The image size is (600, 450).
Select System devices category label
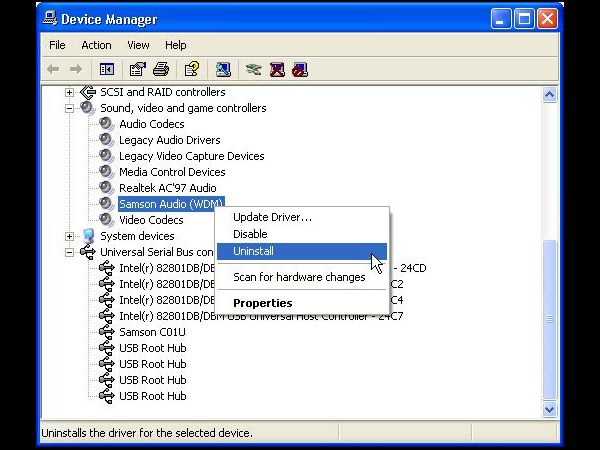(x=137, y=236)
